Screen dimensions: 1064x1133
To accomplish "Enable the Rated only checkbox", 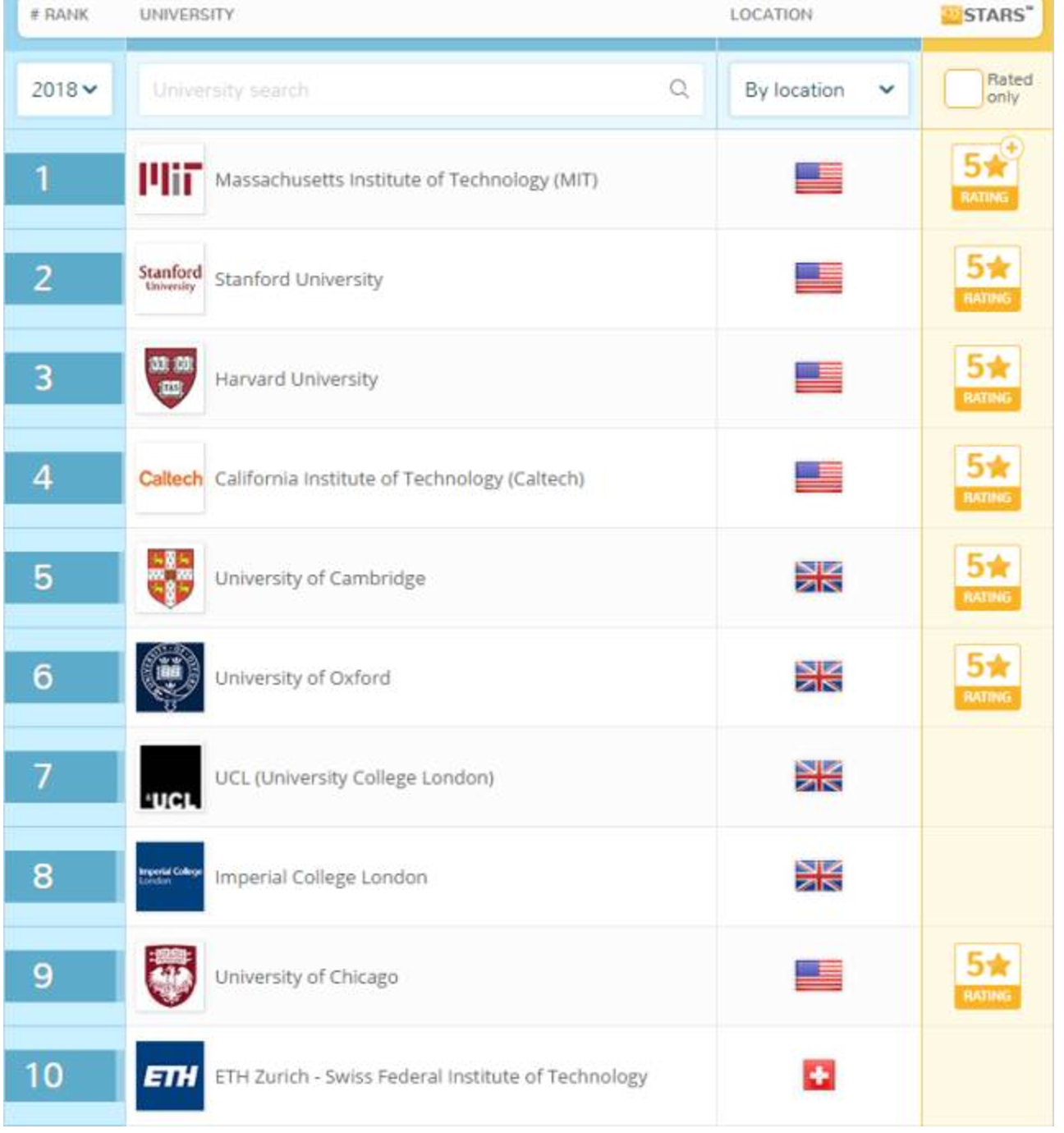I will 963,89.
